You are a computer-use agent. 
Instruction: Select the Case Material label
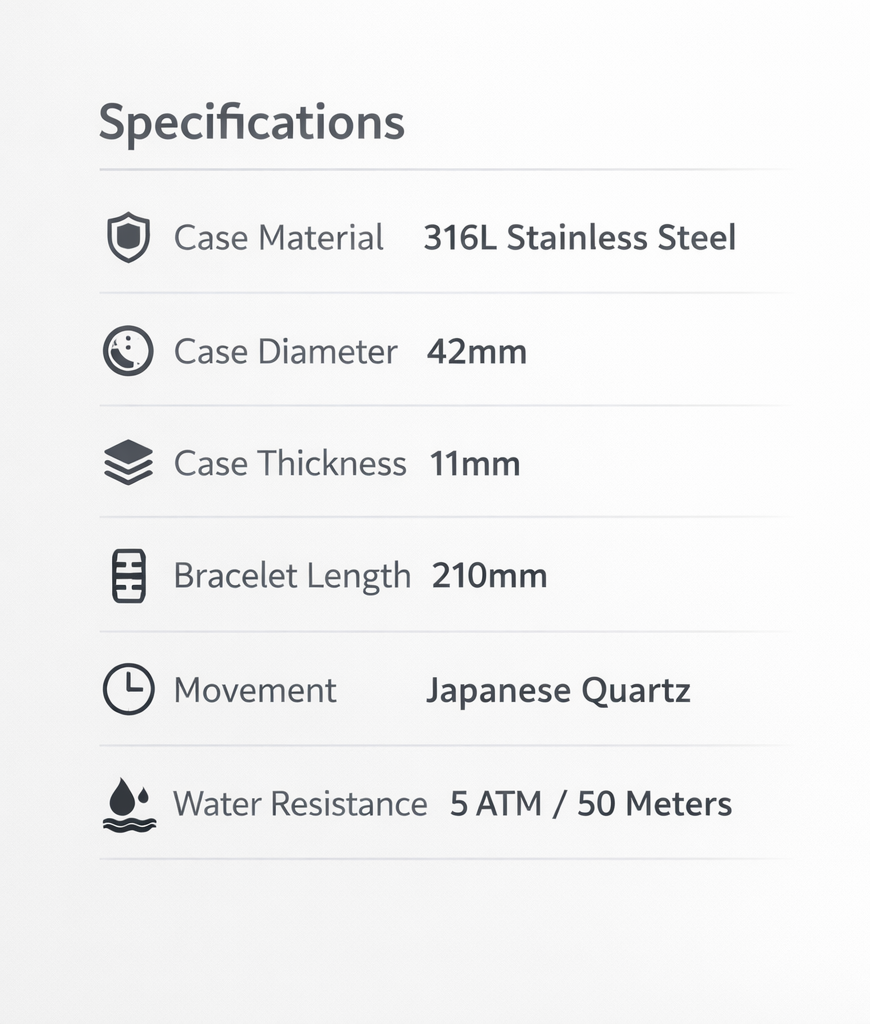(x=278, y=238)
